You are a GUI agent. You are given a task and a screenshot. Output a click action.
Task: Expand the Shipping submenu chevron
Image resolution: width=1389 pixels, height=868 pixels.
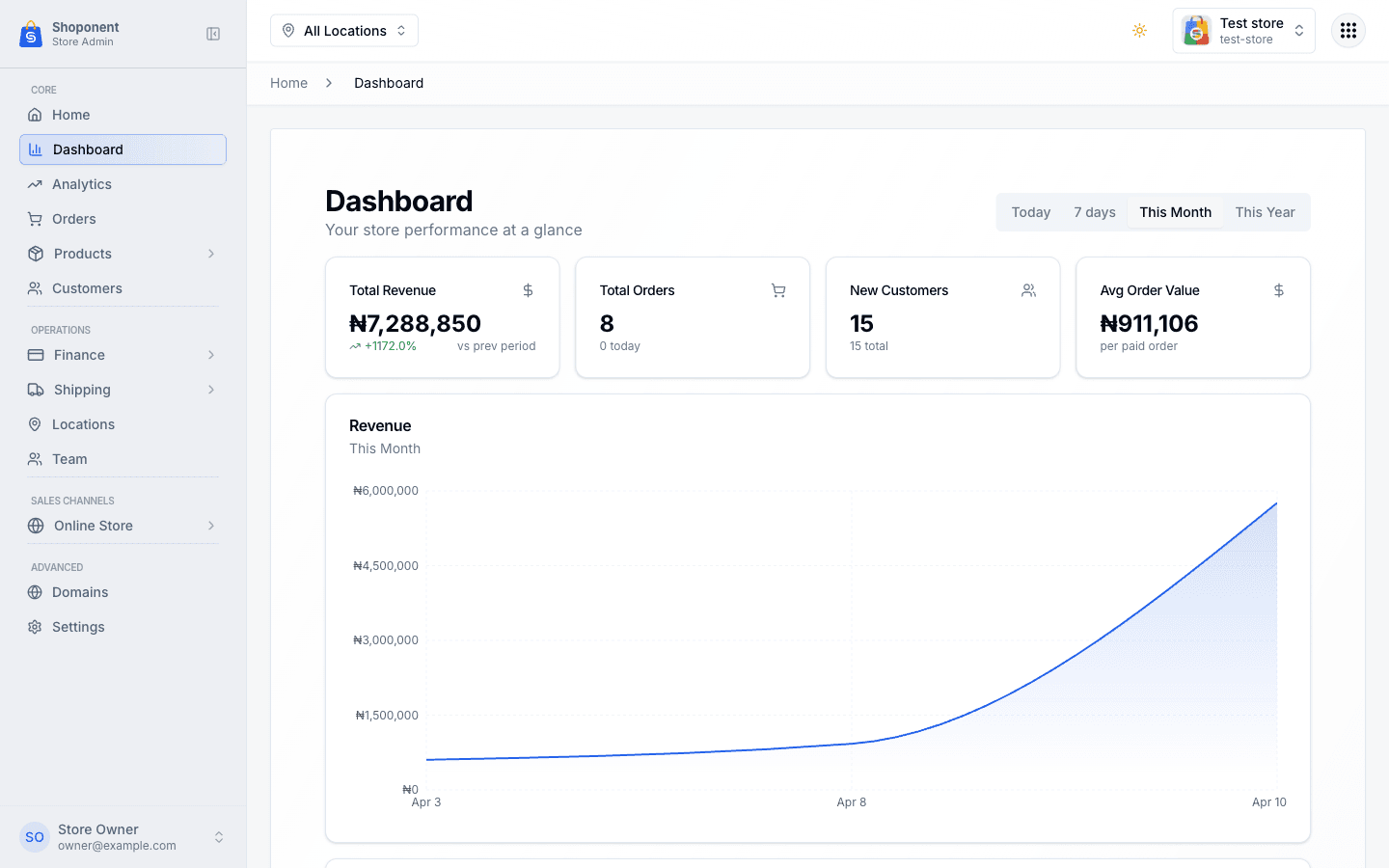click(x=211, y=390)
